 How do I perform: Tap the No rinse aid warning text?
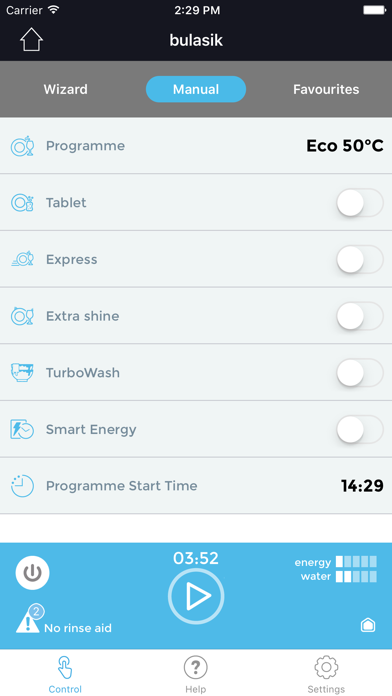[x=78, y=628]
